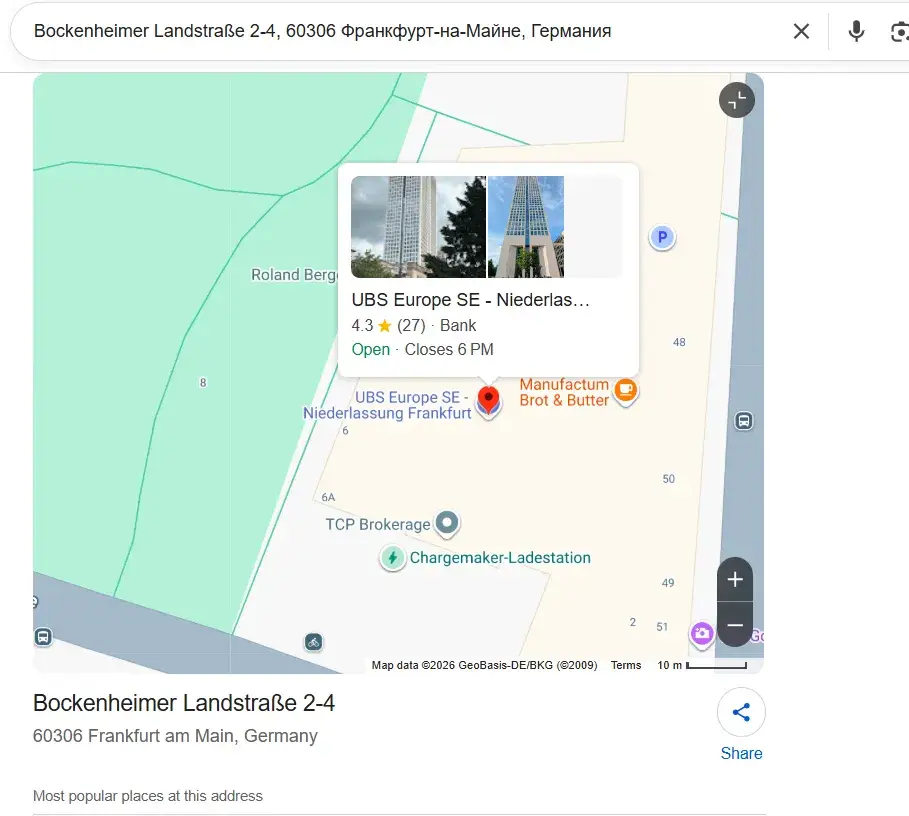Open the Chargemaker-Ladestation charging marker
This screenshot has width=909, height=816.
392,558
